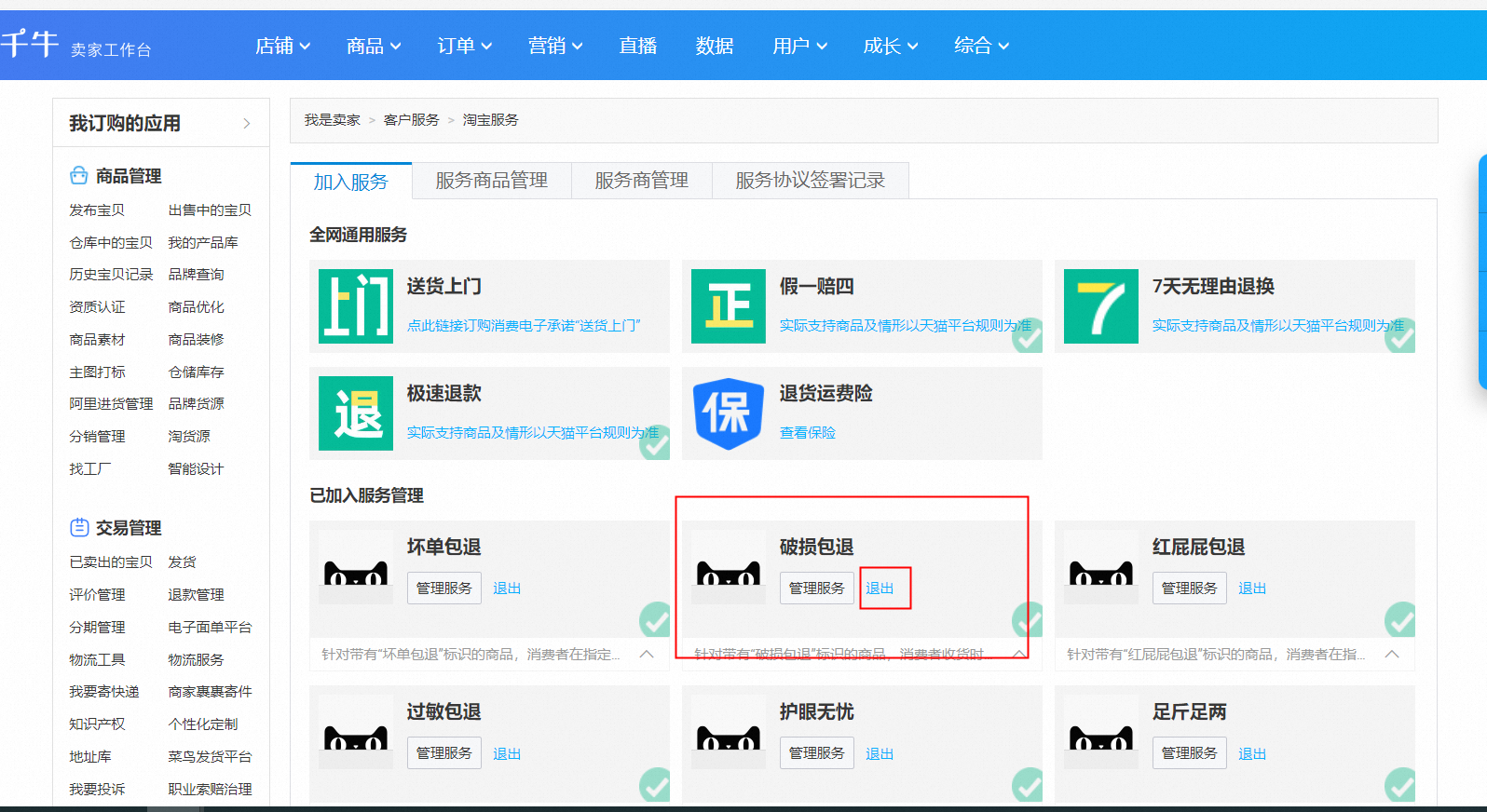Click the 商品管理 section icon

pos(79,175)
